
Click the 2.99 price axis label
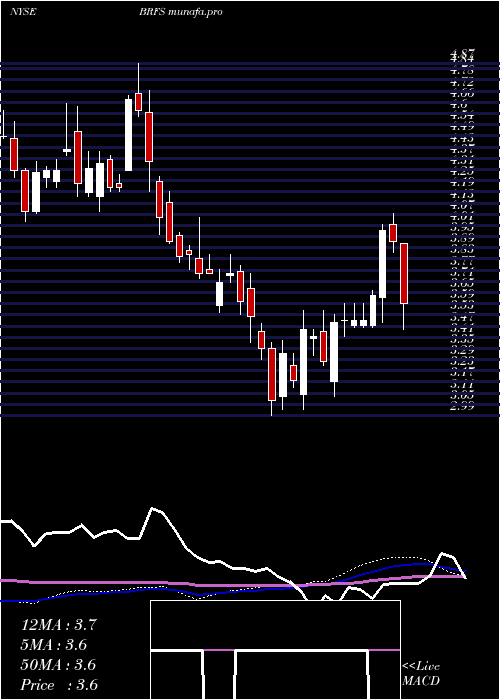pos(462,406)
